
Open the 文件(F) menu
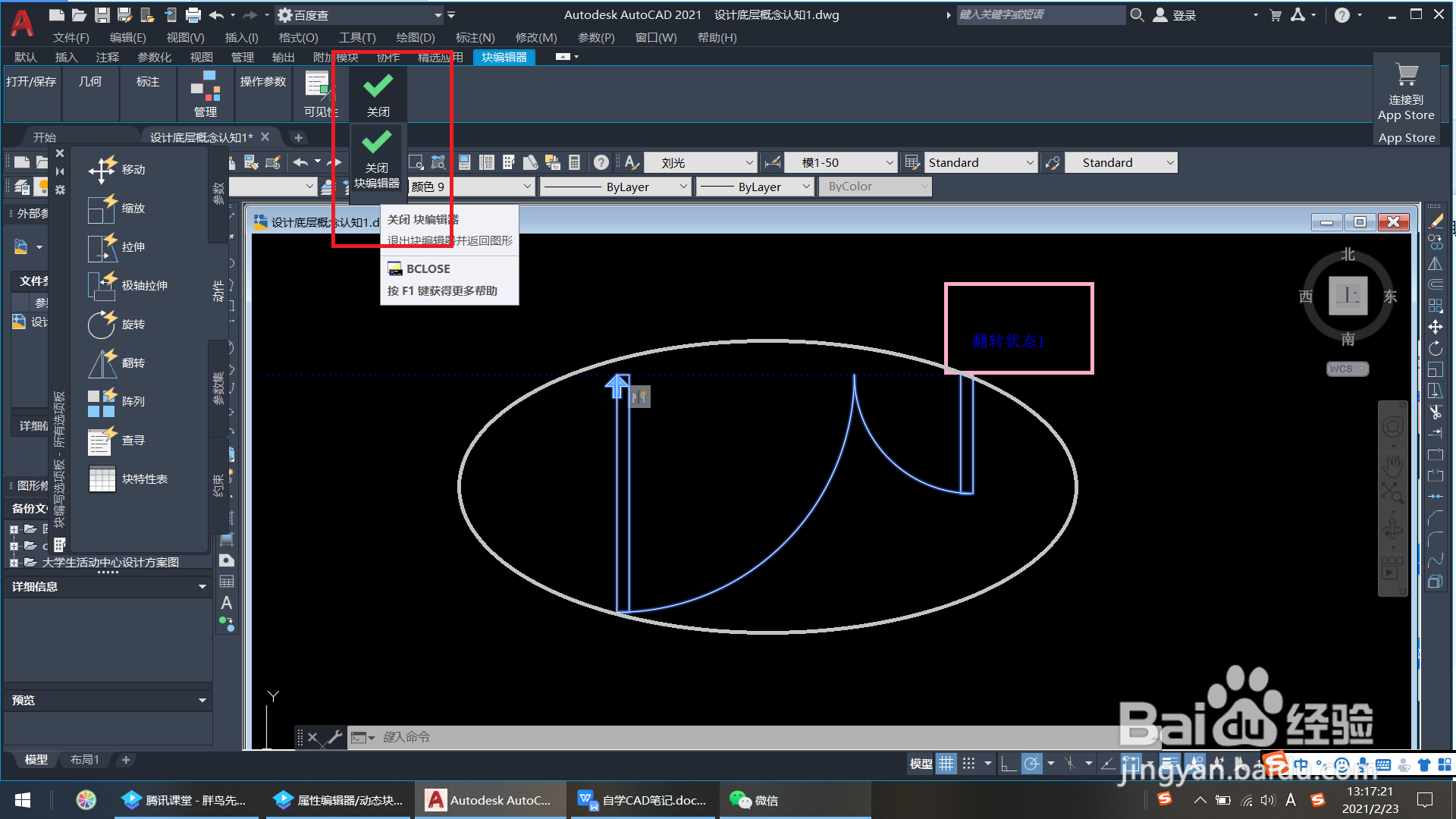[x=71, y=37]
